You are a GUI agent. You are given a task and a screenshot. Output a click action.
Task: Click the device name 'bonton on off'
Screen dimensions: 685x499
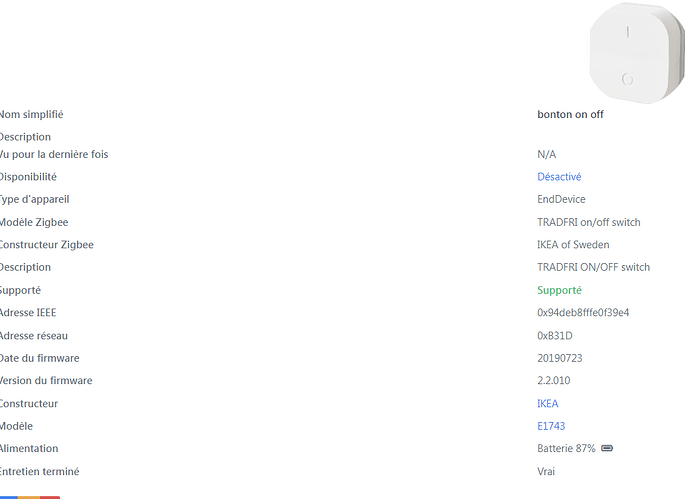click(570, 114)
